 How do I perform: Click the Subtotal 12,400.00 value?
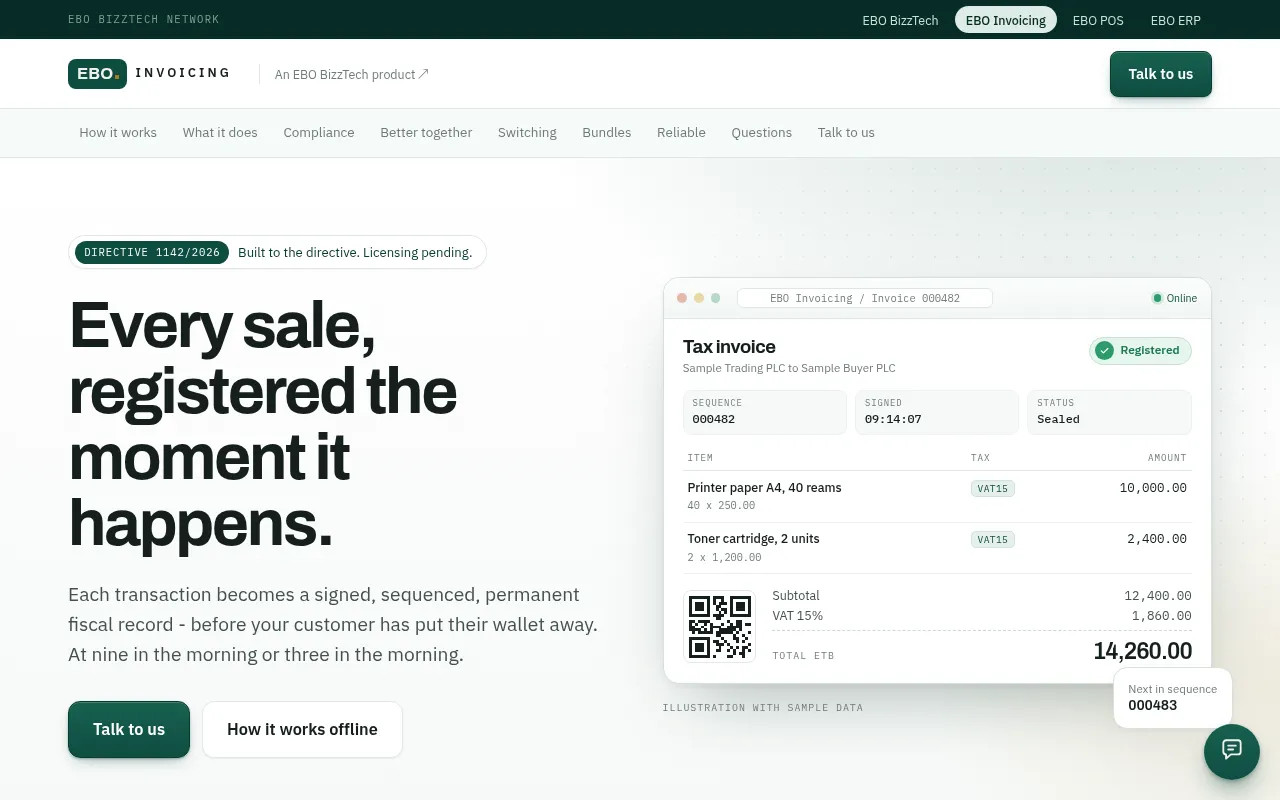click(1158, 596)
